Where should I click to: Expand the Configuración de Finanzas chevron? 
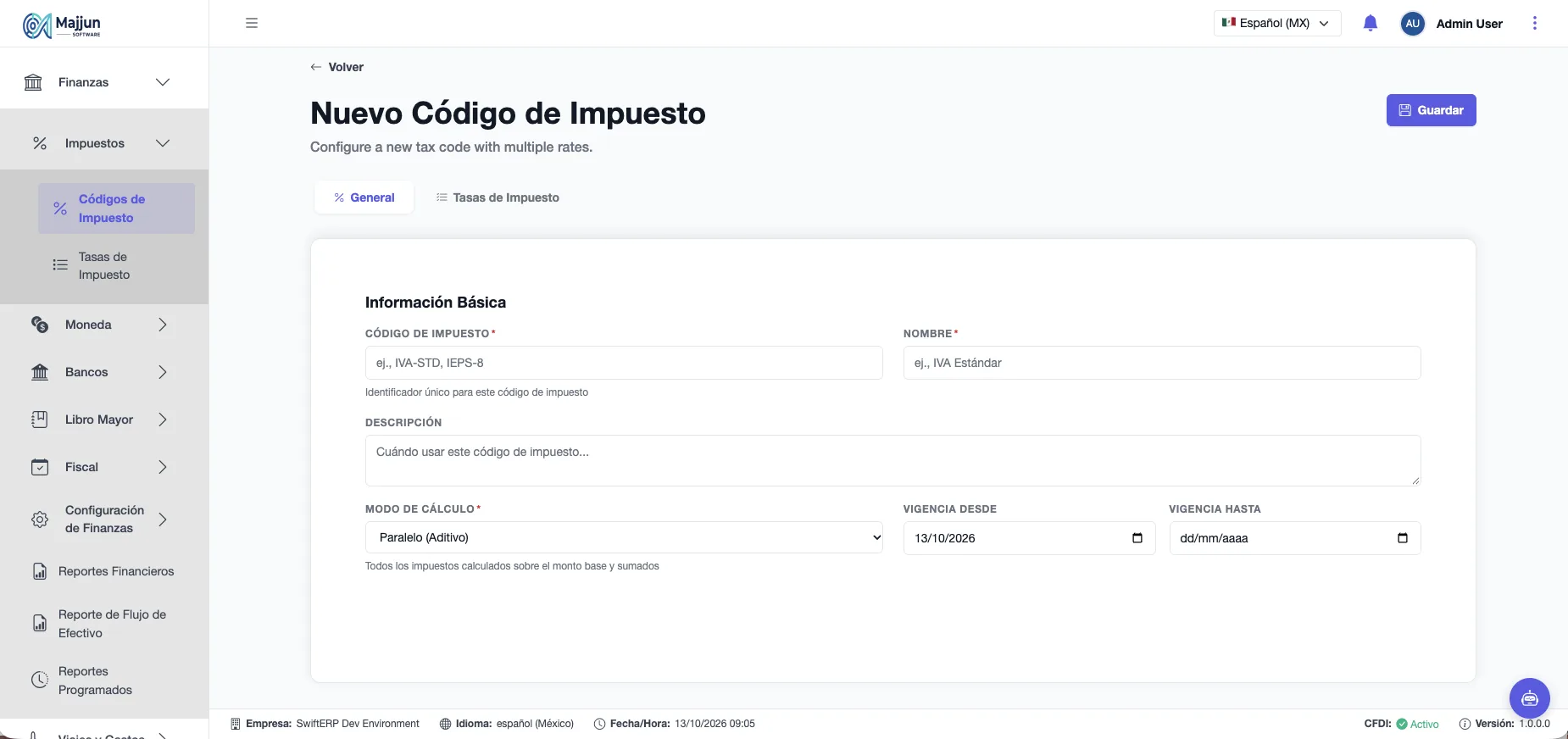[x=163, y=520]
